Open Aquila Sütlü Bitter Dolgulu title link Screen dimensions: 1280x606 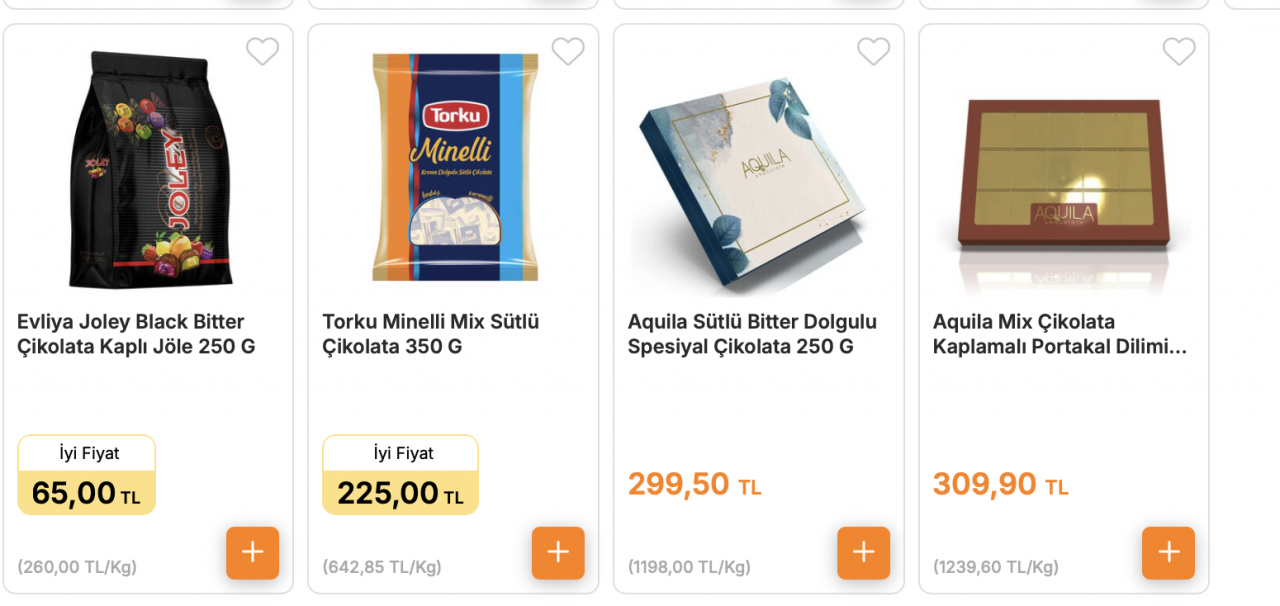click(x=752, y=334)
